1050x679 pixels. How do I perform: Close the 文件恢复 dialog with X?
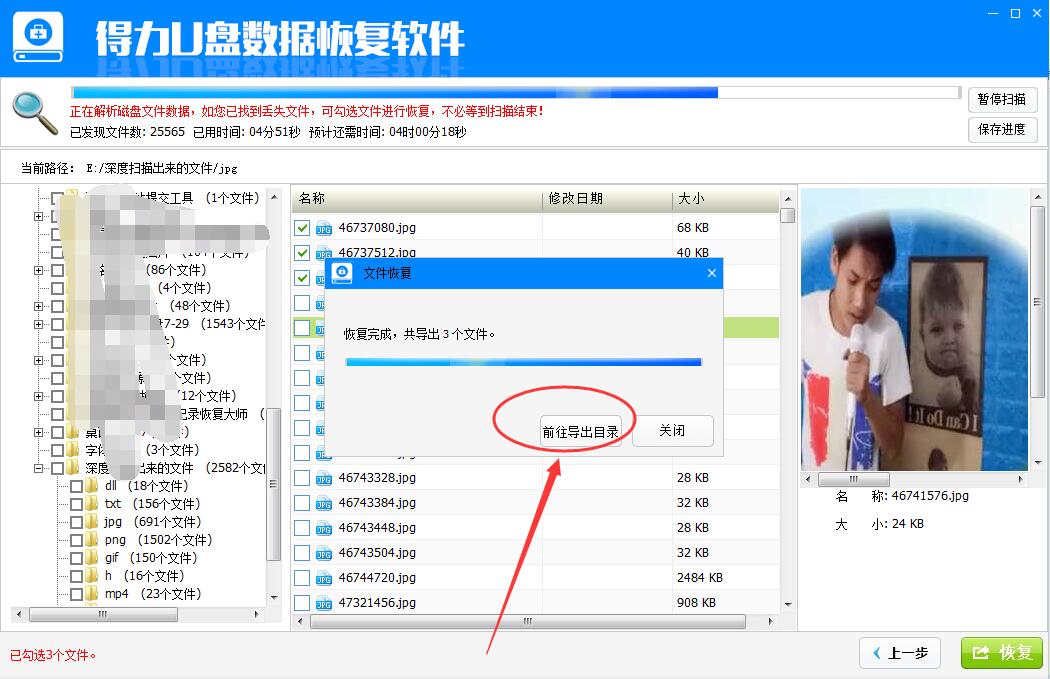point(712,273)
